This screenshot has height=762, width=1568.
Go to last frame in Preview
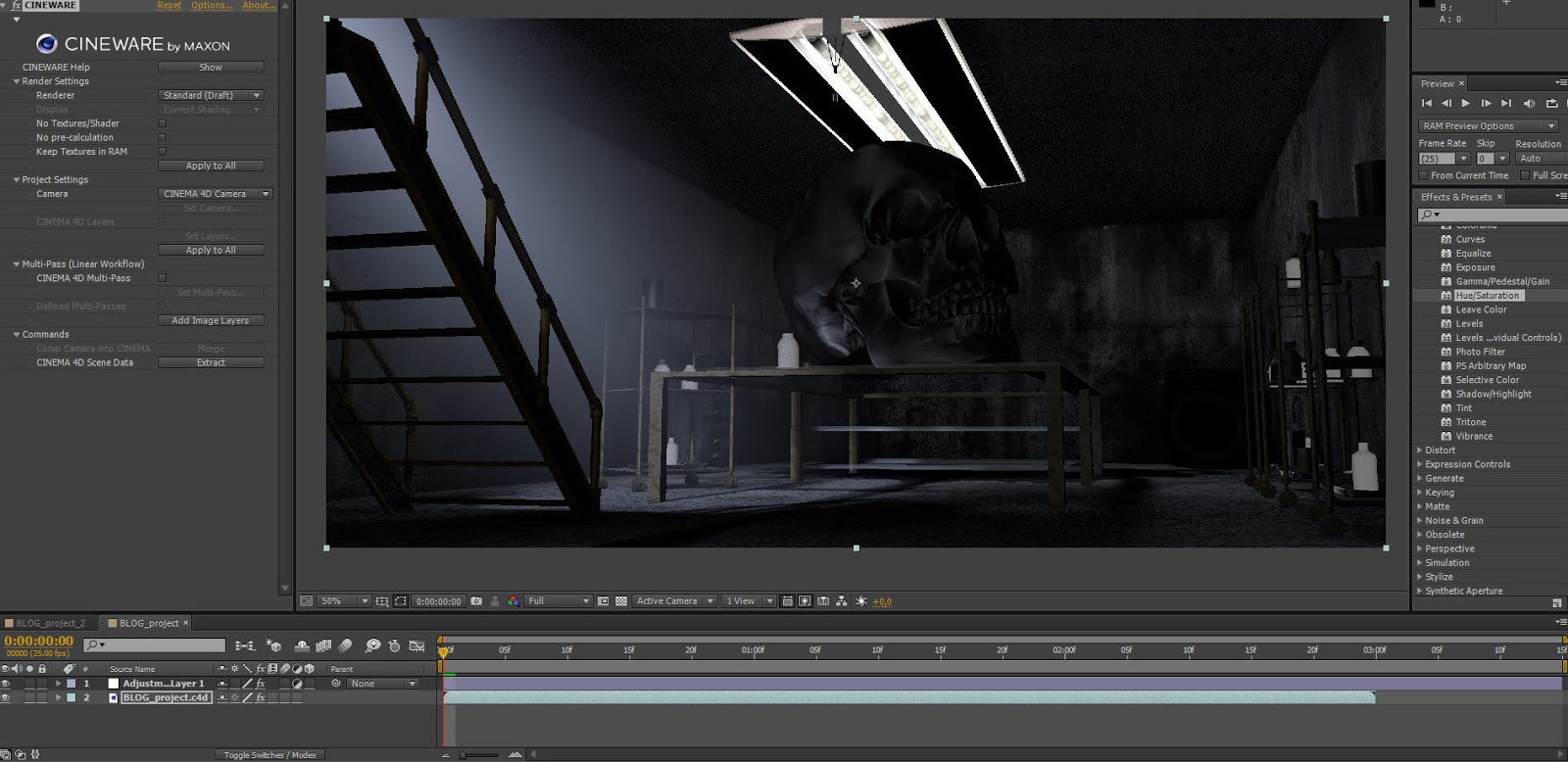click(1506, 103)
